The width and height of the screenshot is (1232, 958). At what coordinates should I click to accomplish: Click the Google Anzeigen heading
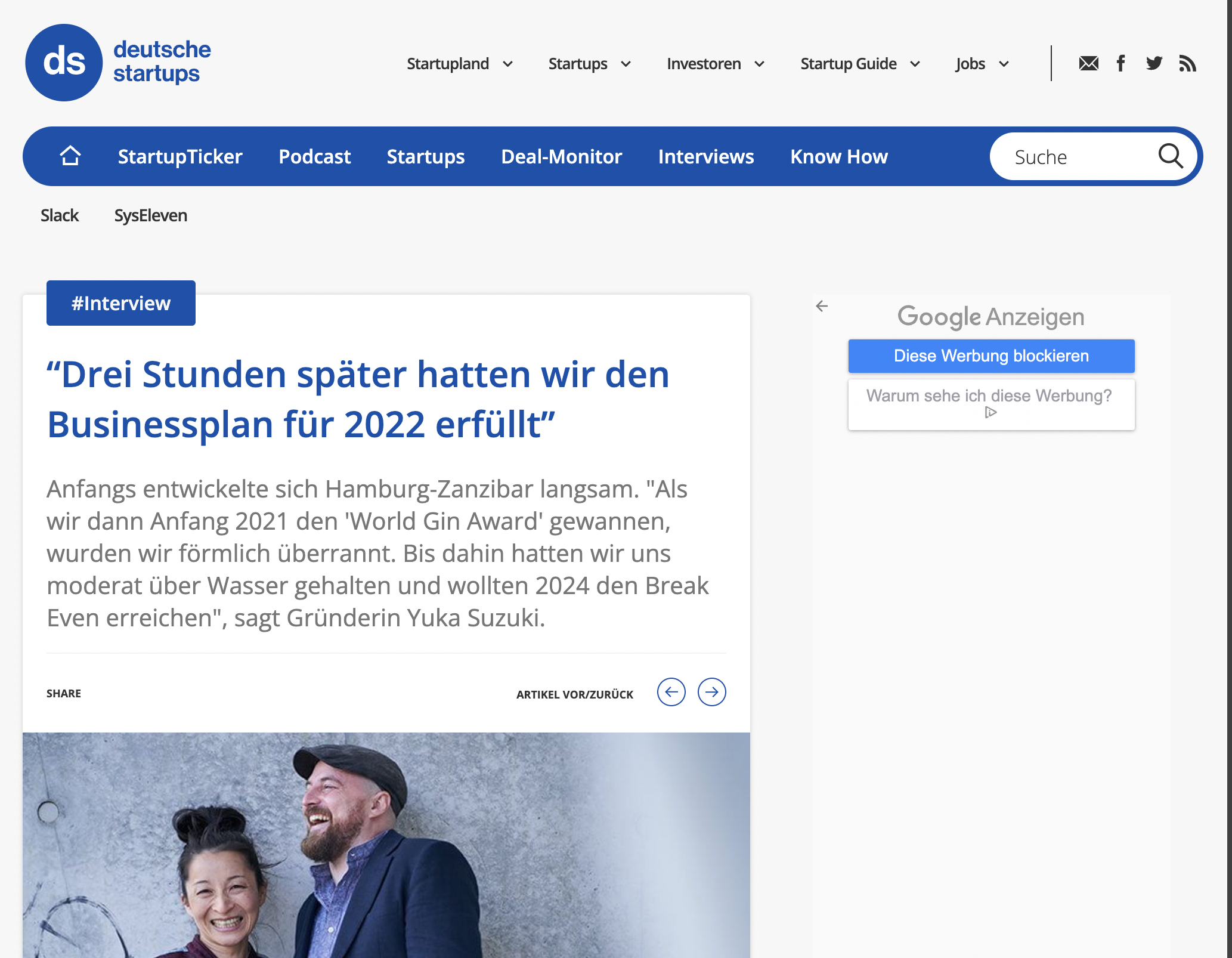pos(990,317)
